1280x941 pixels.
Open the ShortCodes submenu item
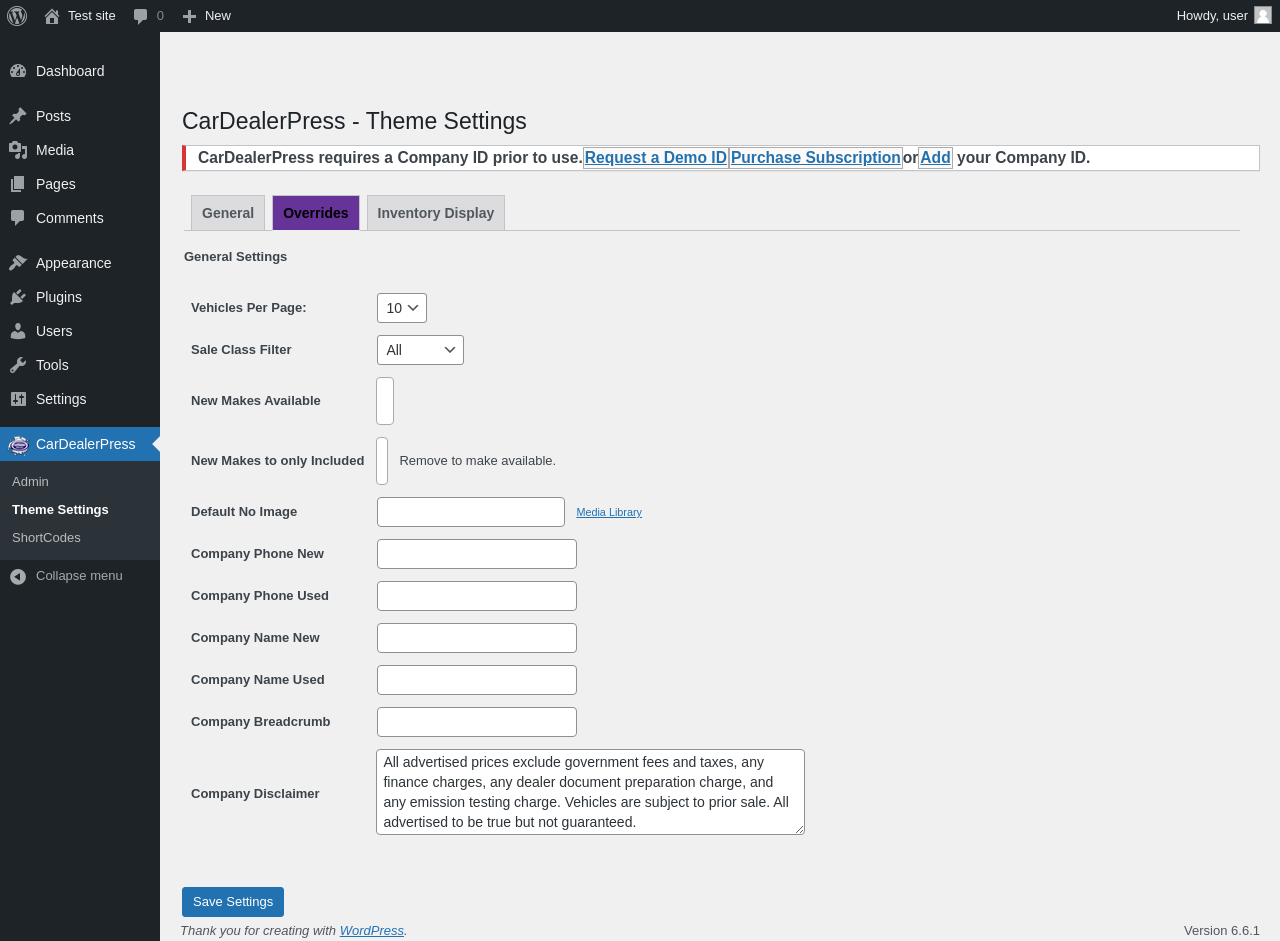(x=46, y=538)
